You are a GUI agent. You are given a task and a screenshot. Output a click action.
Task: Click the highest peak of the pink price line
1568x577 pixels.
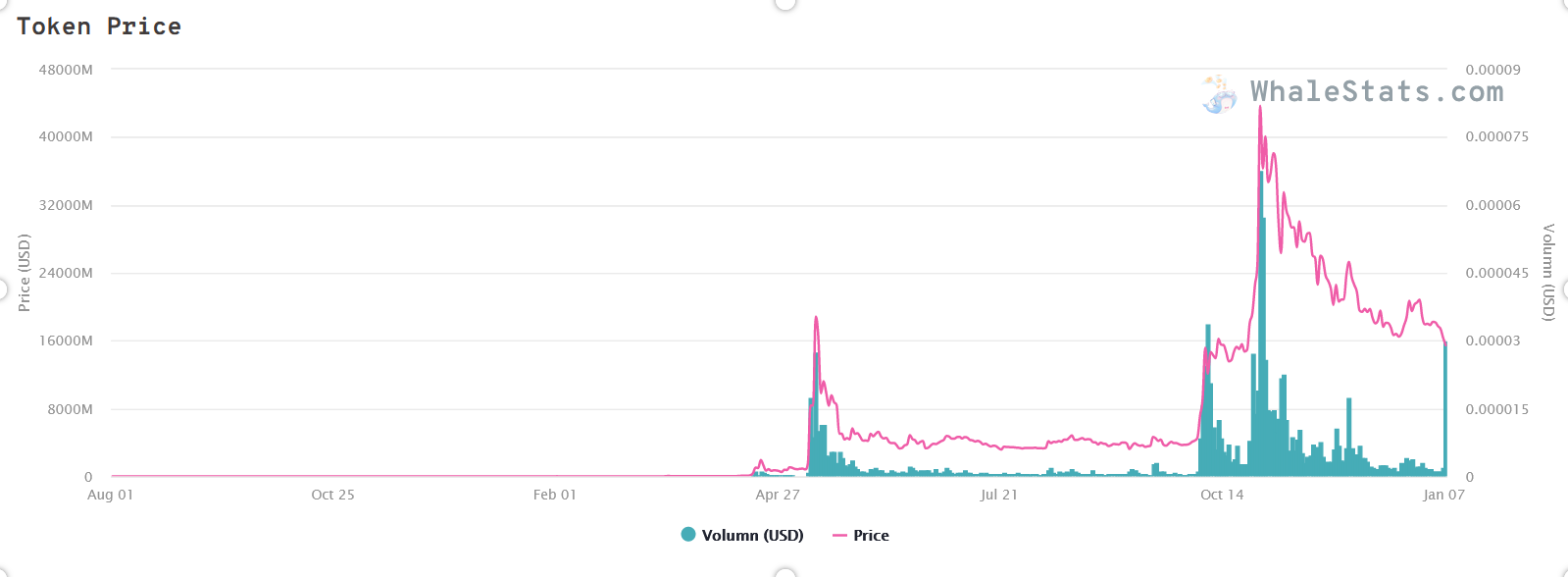click(x=1260, y=107)
